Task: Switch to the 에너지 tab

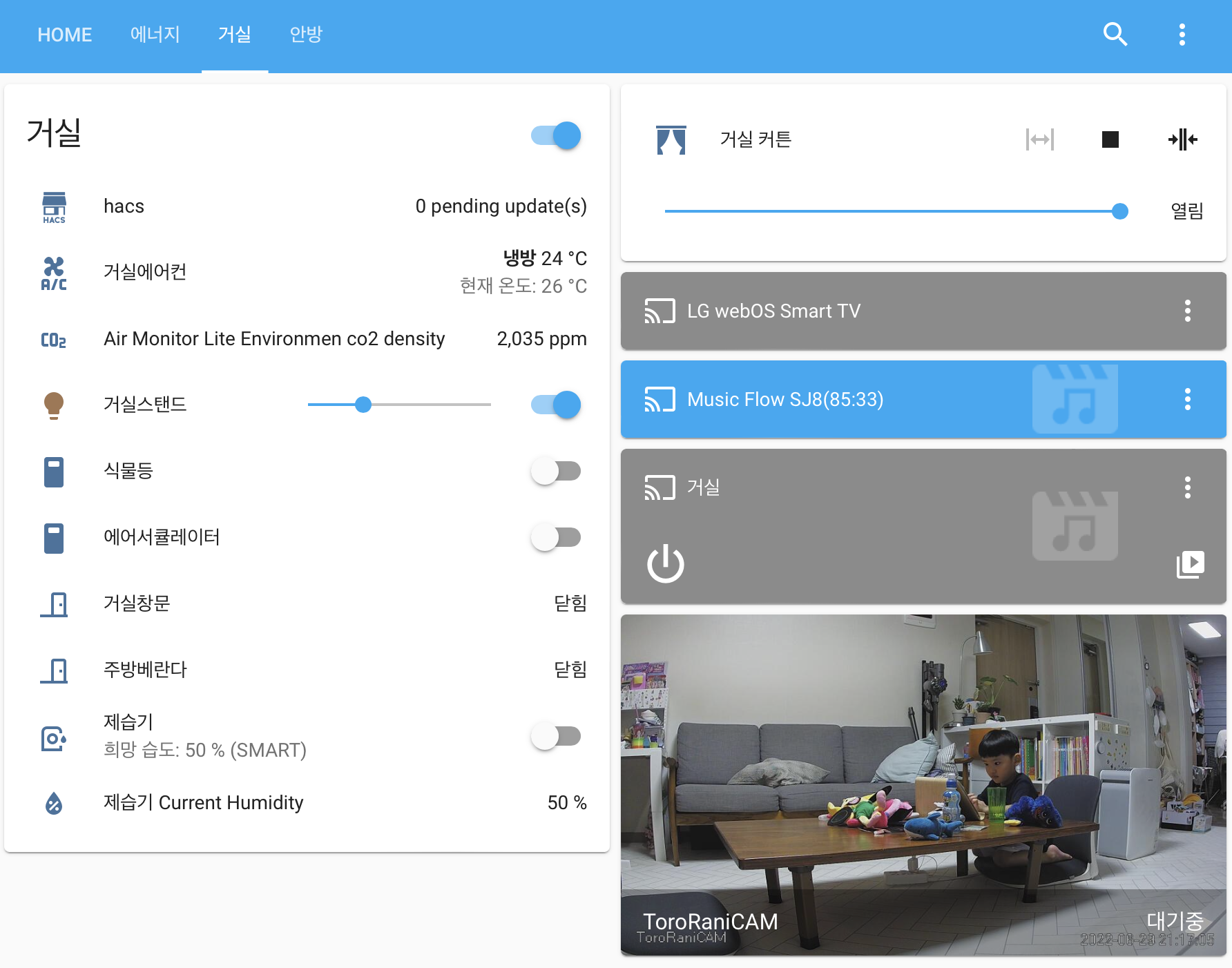Action: [155, 35]
